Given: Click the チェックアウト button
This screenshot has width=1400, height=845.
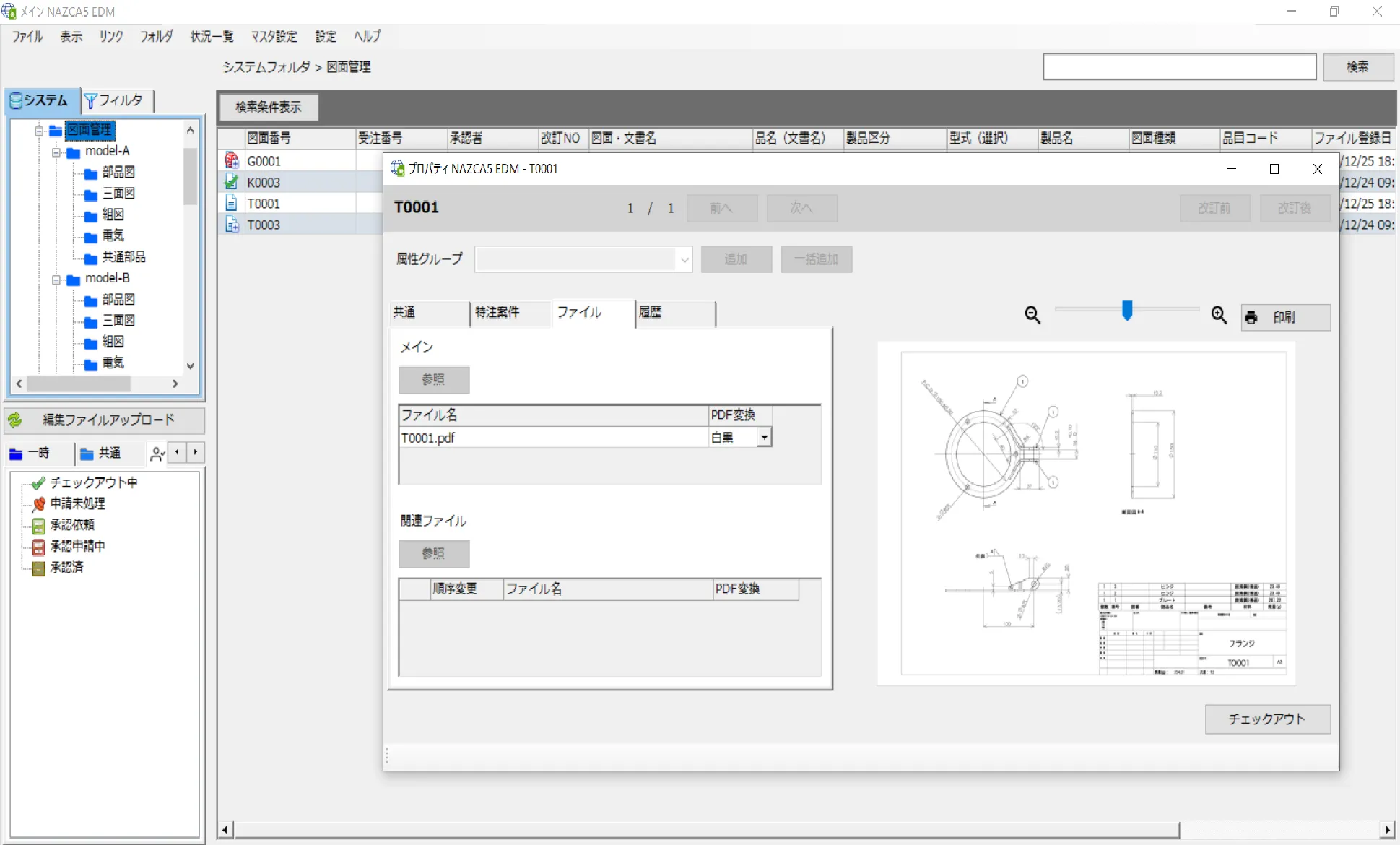Looking at the screenshot, I should [x=1267, y=719].
